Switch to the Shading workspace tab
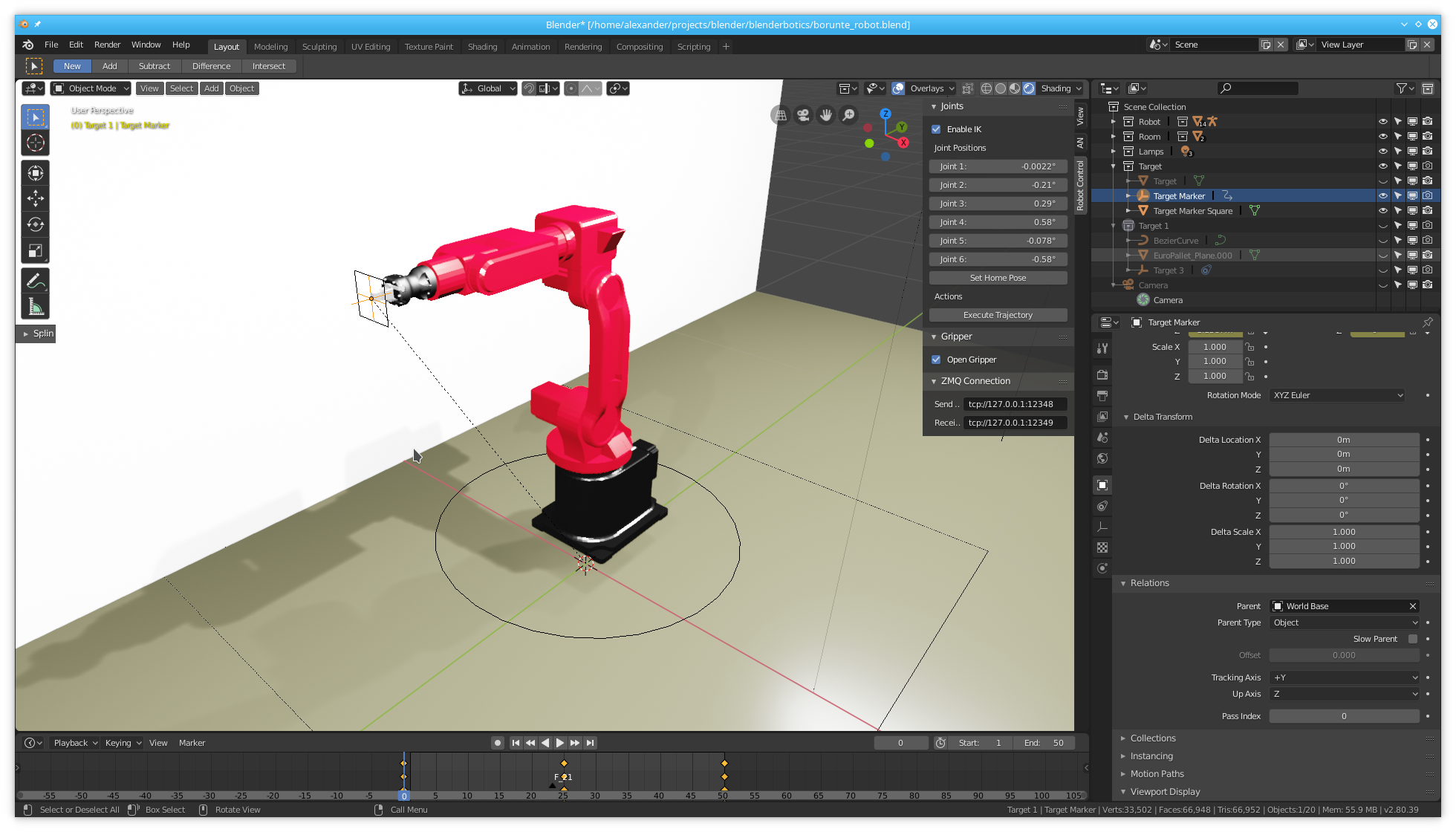This screenshot has width=1456, height=832. 482,47
